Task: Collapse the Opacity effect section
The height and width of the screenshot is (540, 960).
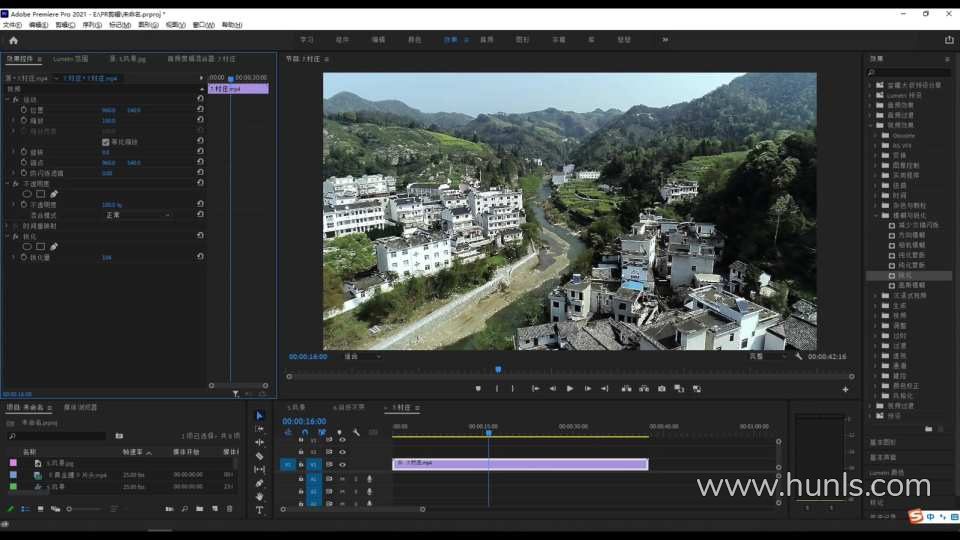Action: click(x=9, y=184)
